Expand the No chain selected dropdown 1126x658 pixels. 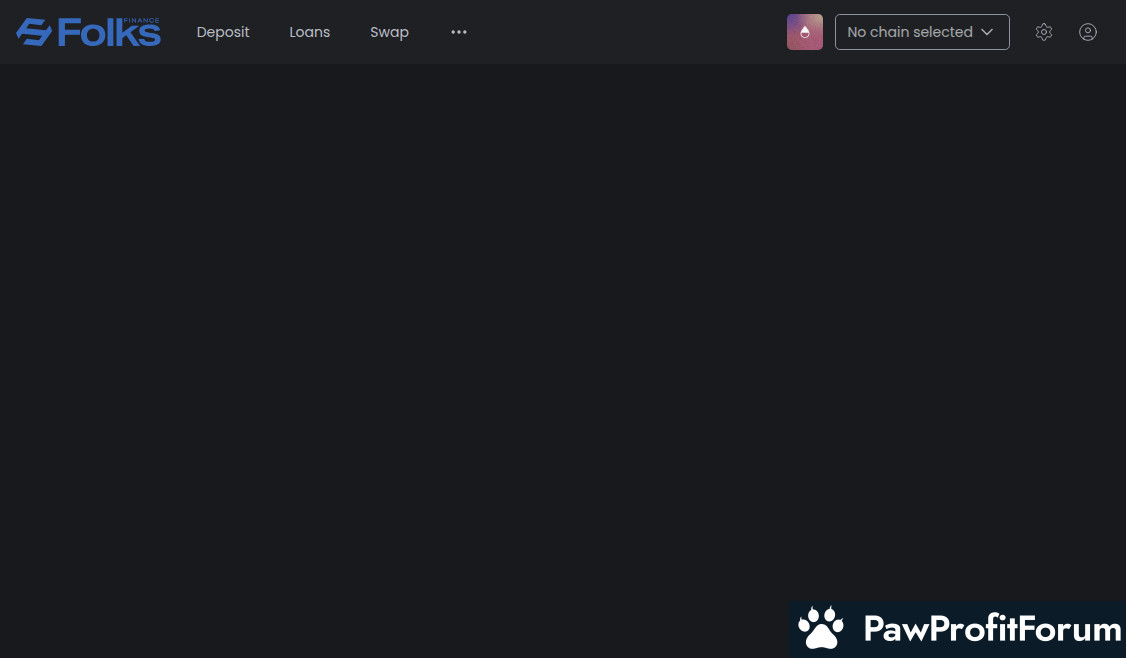click(x=921, y=32)
